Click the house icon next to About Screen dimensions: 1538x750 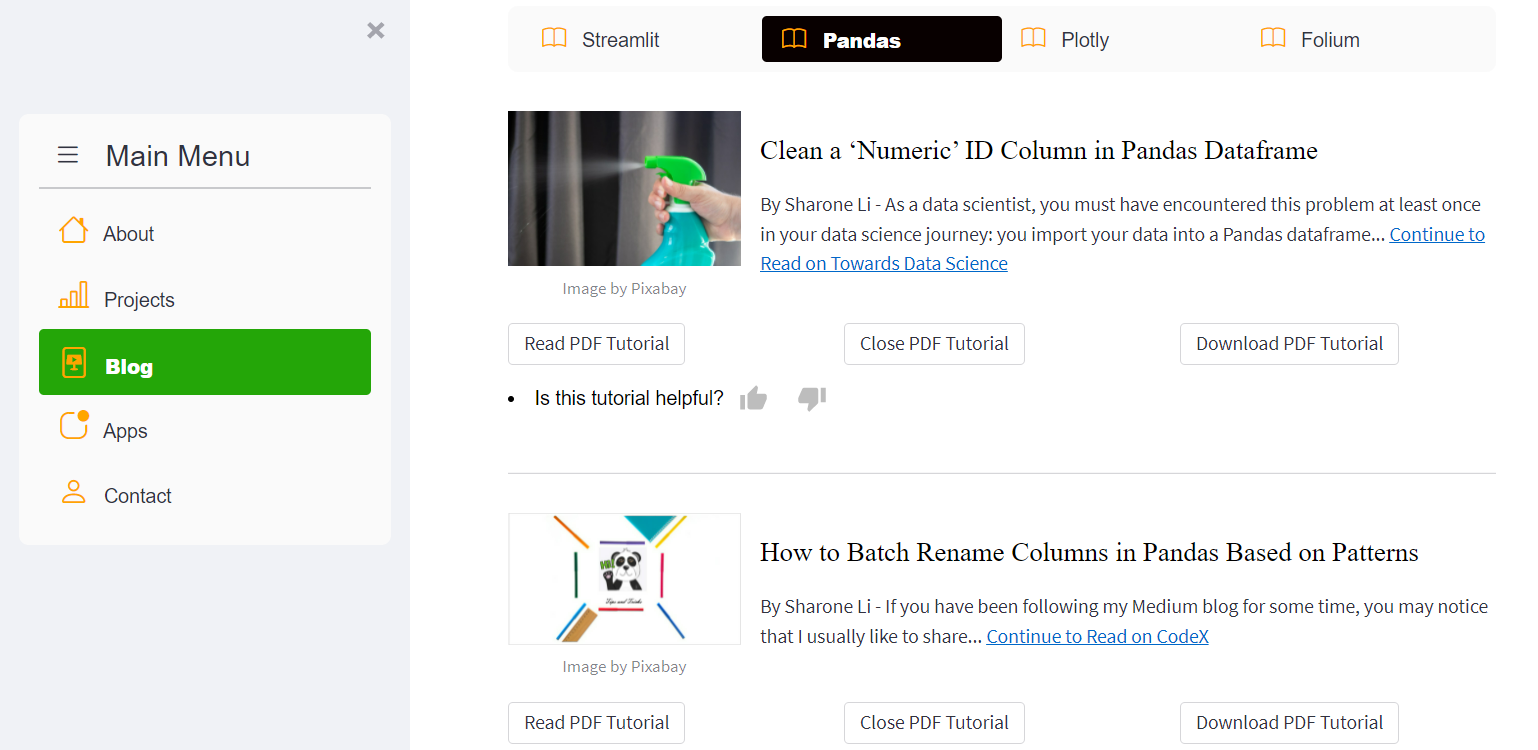coord(73,231)
